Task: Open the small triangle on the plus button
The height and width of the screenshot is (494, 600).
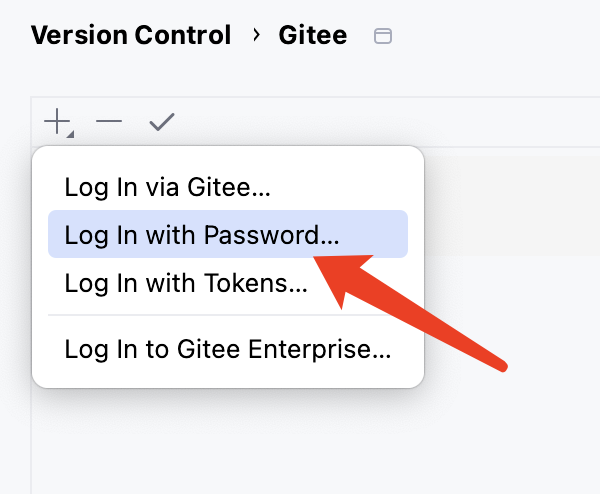Action: (x=70, y=133)
